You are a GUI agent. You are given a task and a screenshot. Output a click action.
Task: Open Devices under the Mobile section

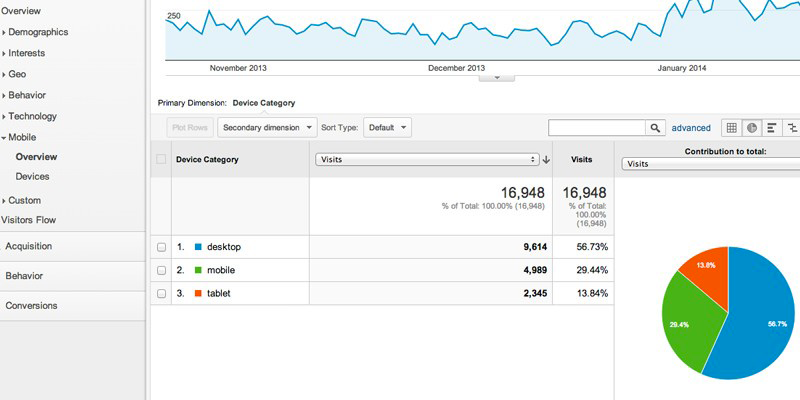coord(32,176)
